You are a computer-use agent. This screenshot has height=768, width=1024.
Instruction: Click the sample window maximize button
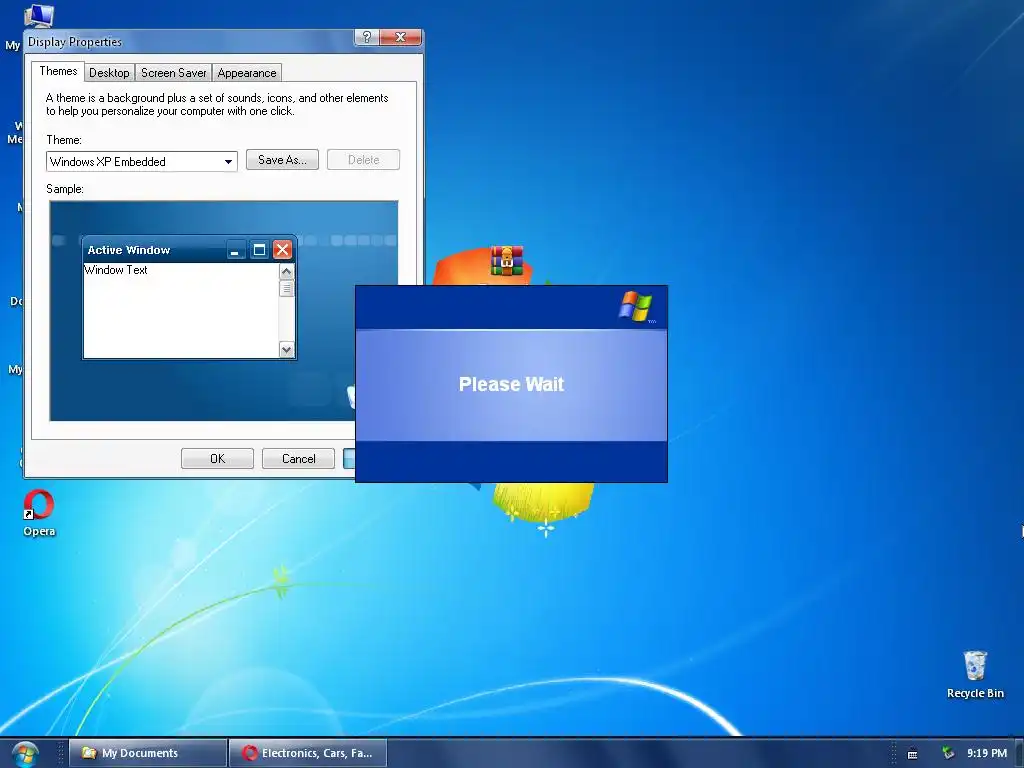259,249
